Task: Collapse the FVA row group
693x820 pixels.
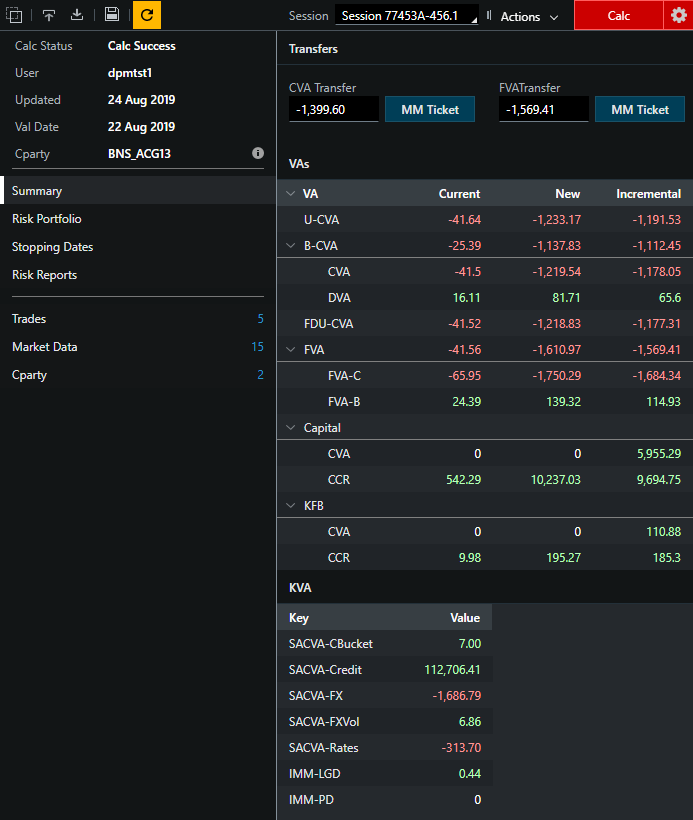Action: pos(291,349)
